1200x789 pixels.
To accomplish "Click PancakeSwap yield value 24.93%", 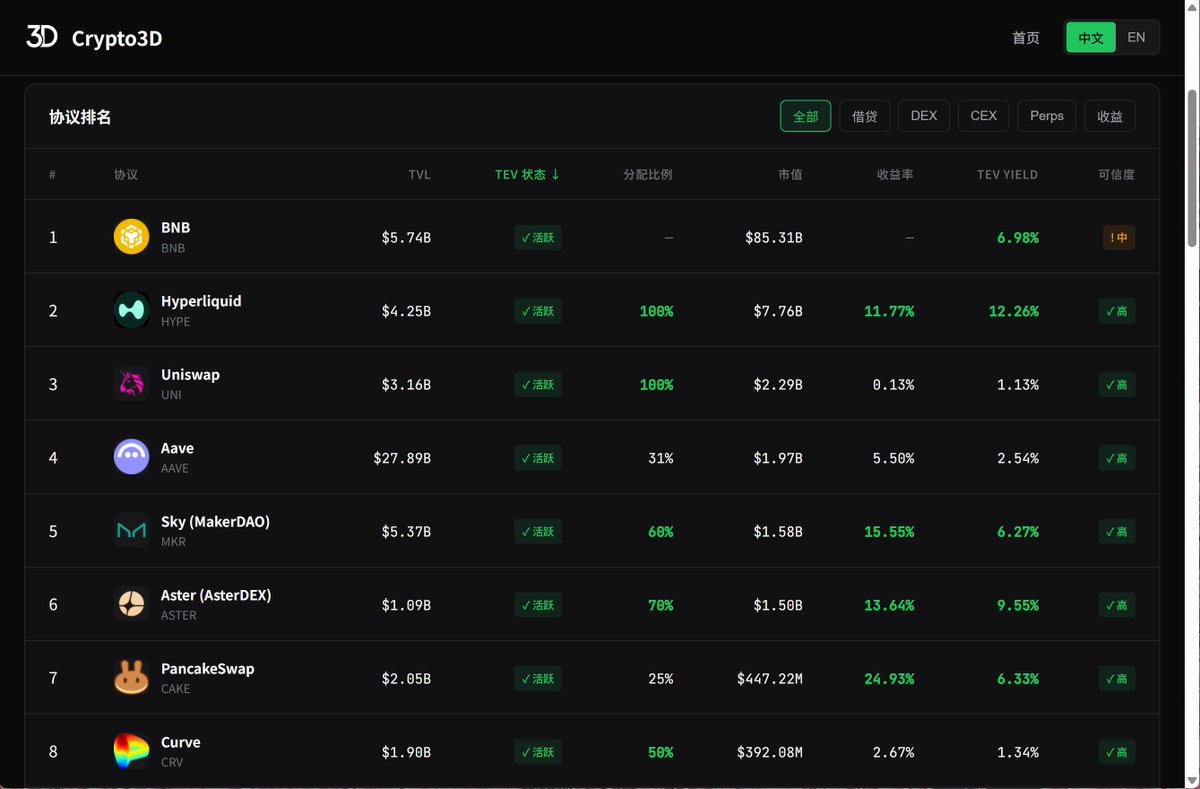I will 889,679.
